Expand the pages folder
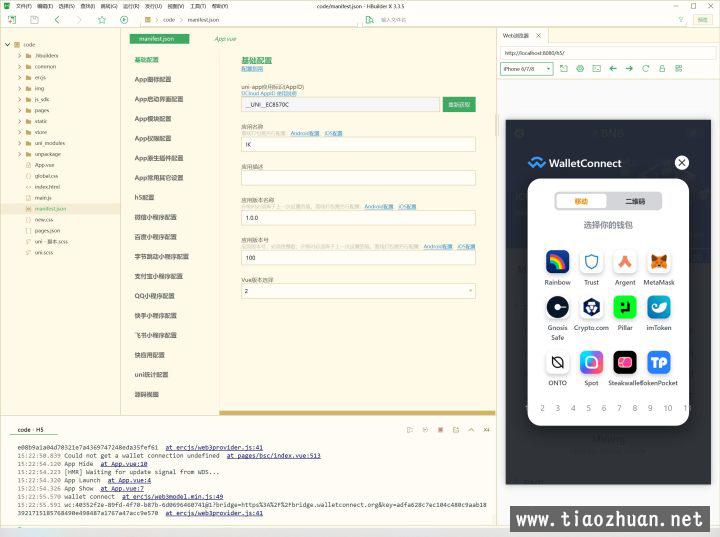The width and height of the screenshot is (720, 537). (20, 110)
